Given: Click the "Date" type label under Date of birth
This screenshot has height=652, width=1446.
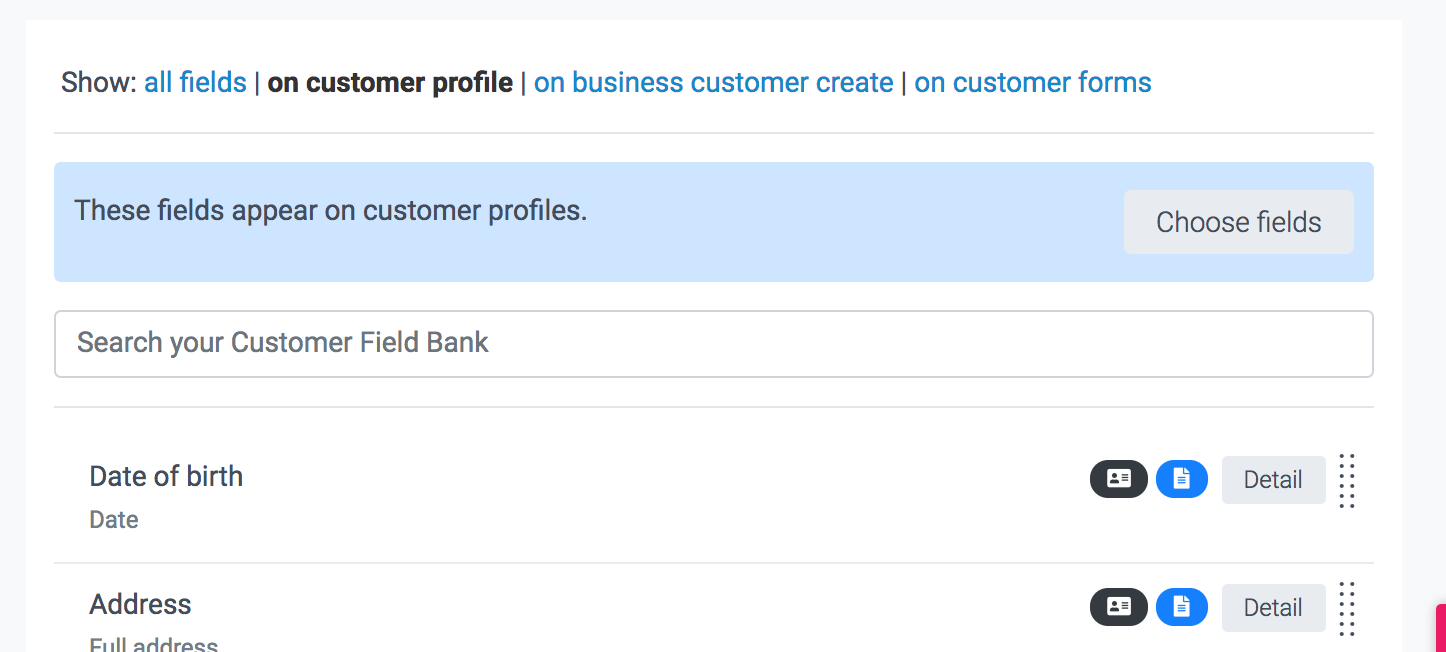Looking at the screenshot, I should pyautogui.click(x=114, y=520).
